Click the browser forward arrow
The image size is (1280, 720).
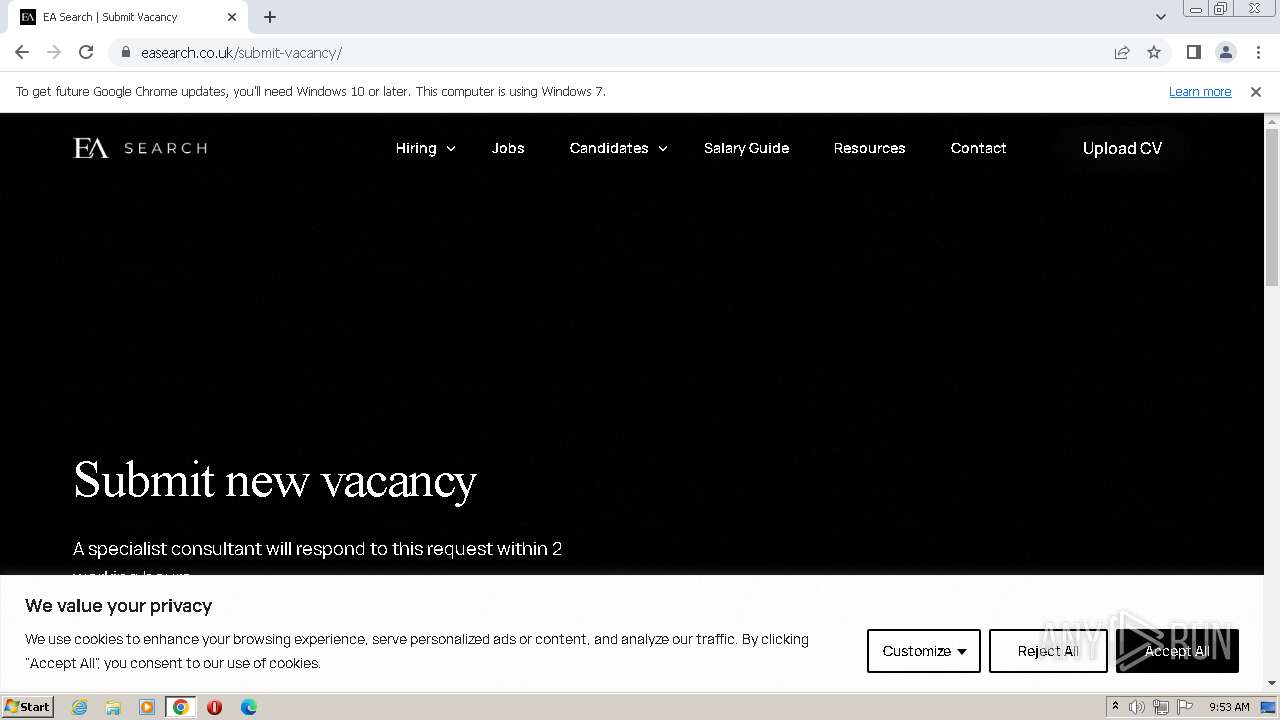54,52
